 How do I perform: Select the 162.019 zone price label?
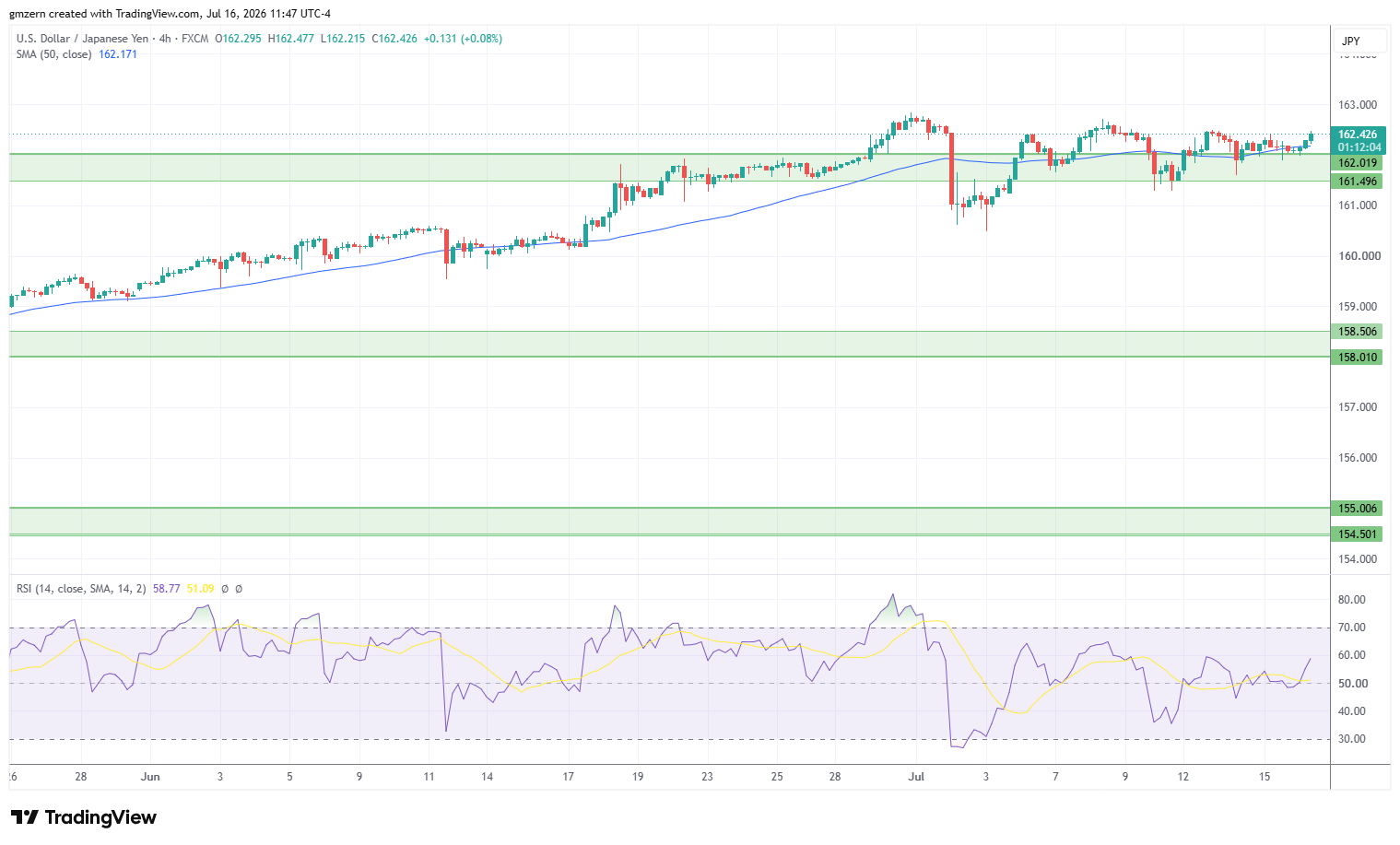(x=1357, y=163)
